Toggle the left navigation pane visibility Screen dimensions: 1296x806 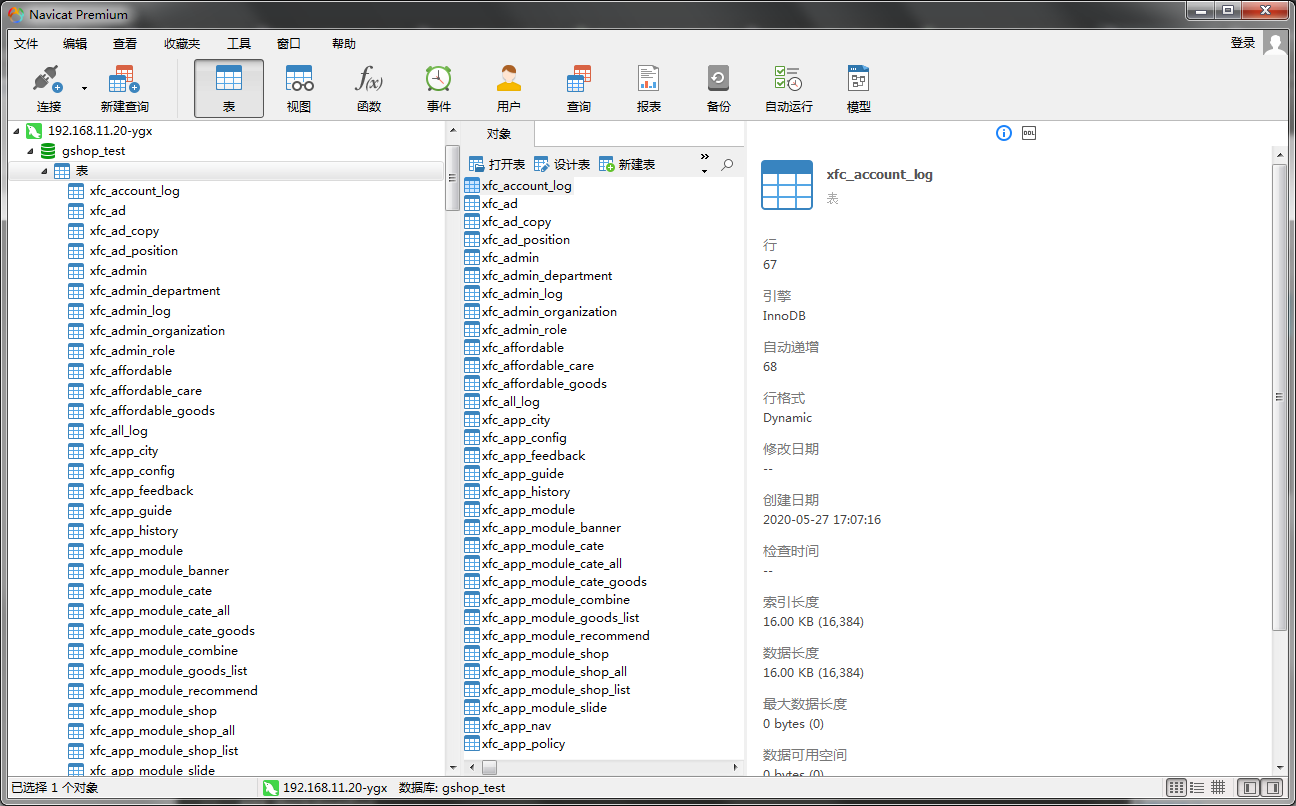(1249, 788)
